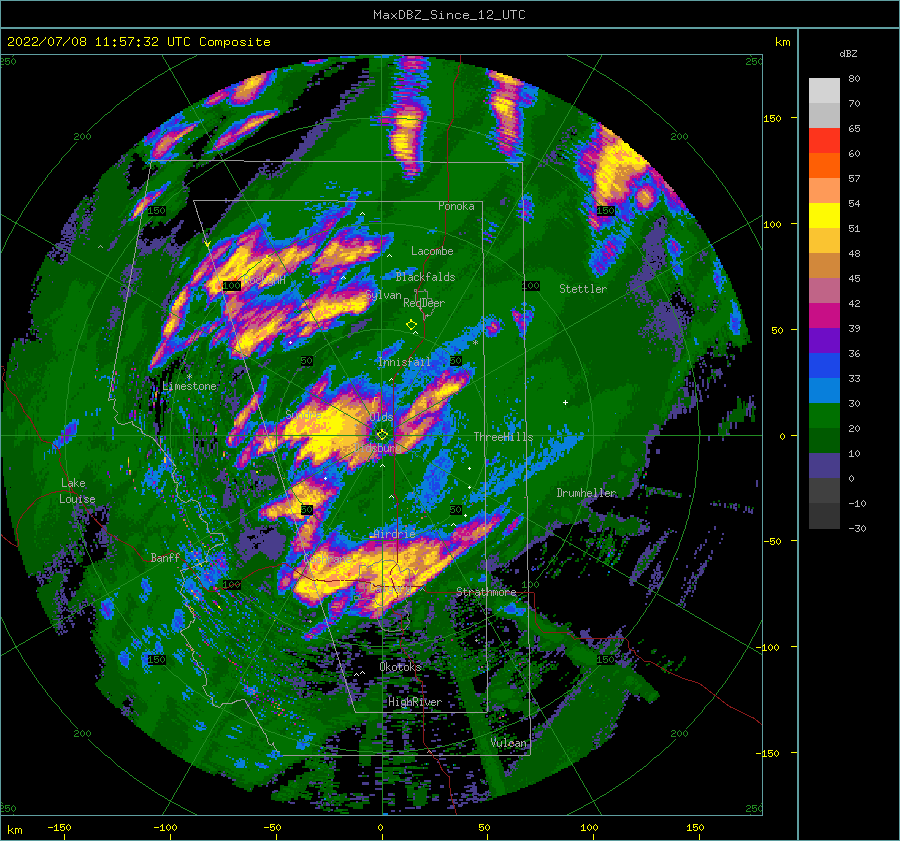Select the bright yellow swatch between 54 and 51

point(824,216)
